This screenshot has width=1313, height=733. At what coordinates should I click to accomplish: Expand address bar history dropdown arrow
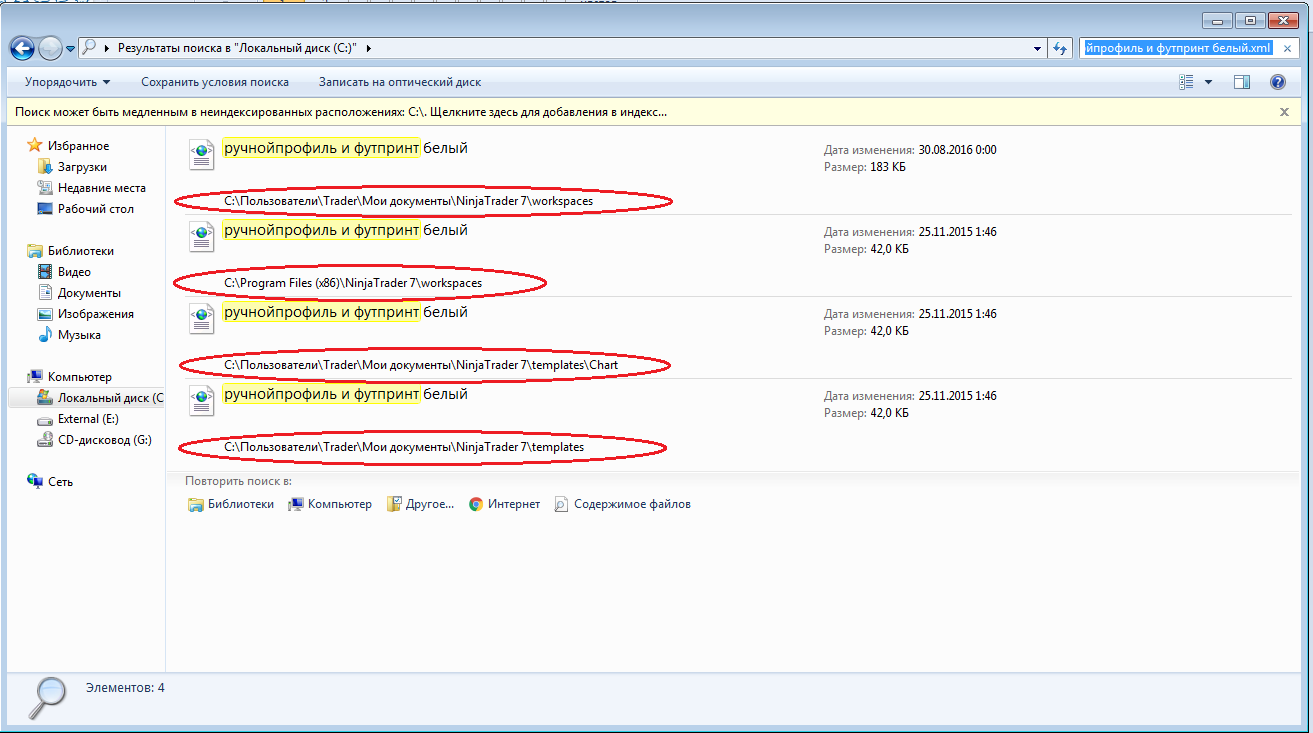coord(1036,48)
